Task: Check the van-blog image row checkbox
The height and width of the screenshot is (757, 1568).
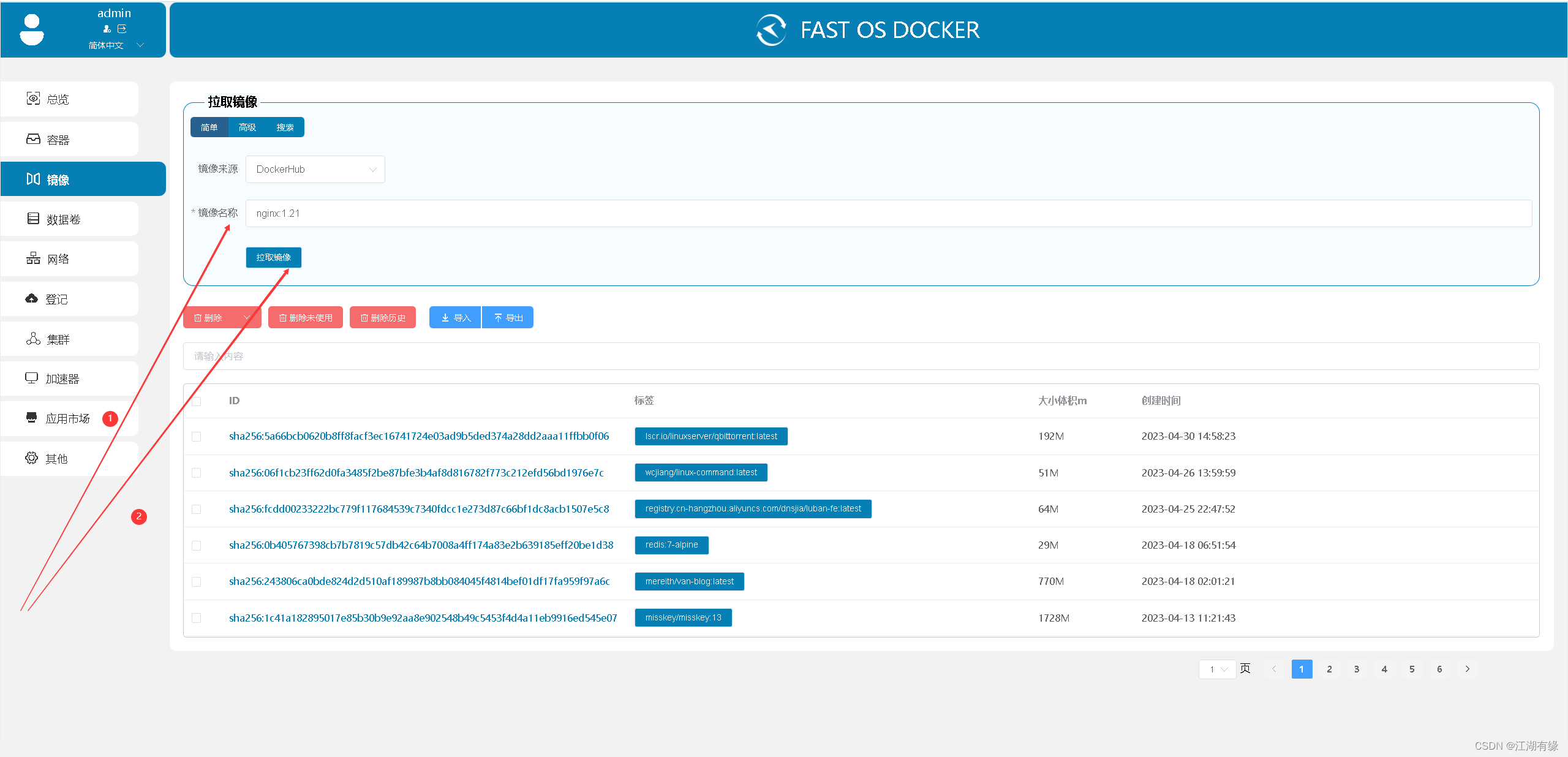Action: point(196,581)
